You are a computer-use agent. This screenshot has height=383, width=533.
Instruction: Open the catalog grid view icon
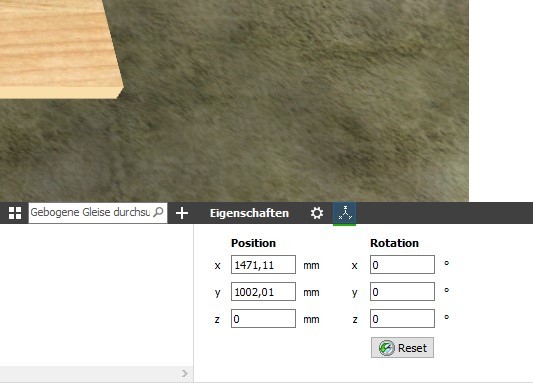tap(15, 213)
